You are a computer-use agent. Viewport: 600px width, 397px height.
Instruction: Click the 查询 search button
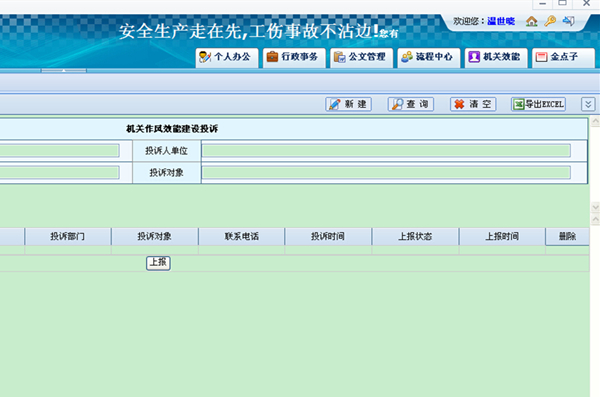pyautogui.click(x=411, y=104)
